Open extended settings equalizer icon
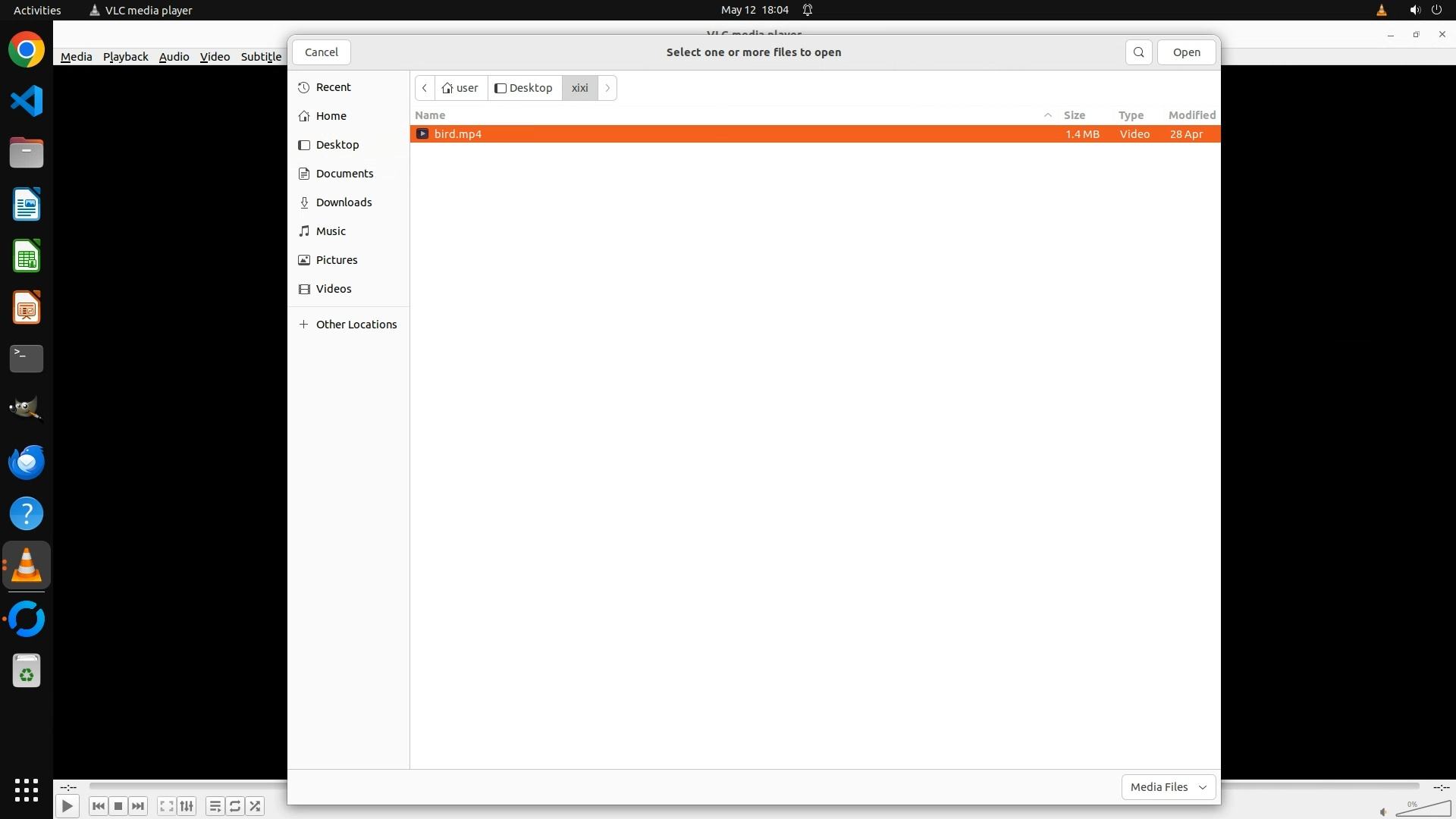This screenshot has height=819, width=1456. tap(187, 806)
